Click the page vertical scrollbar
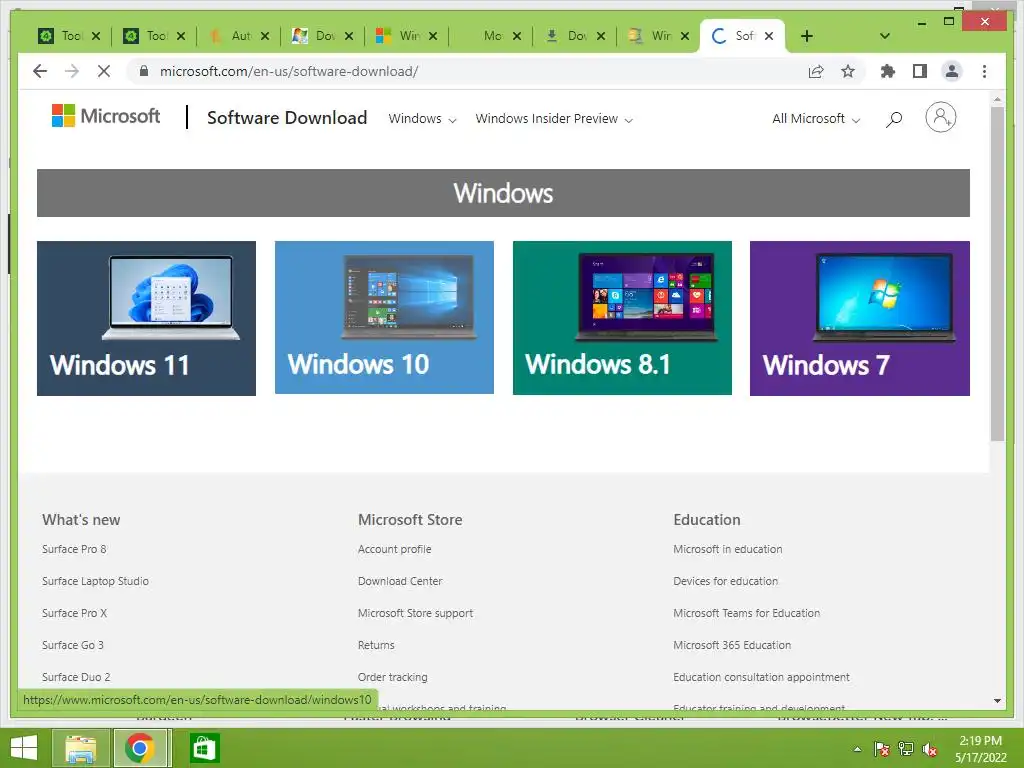 click(997, 274)
